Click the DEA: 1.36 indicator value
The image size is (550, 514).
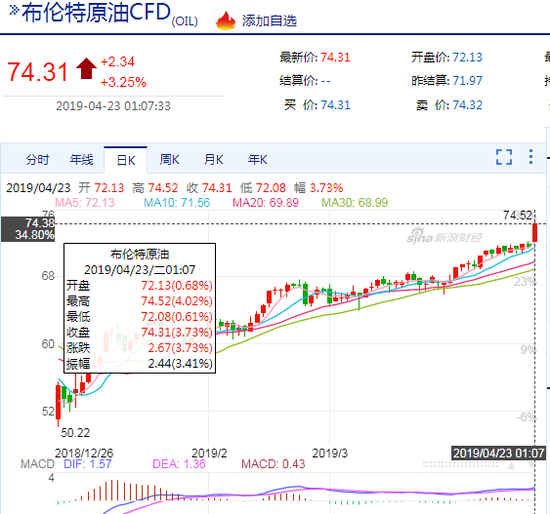(x=179, y=464)
